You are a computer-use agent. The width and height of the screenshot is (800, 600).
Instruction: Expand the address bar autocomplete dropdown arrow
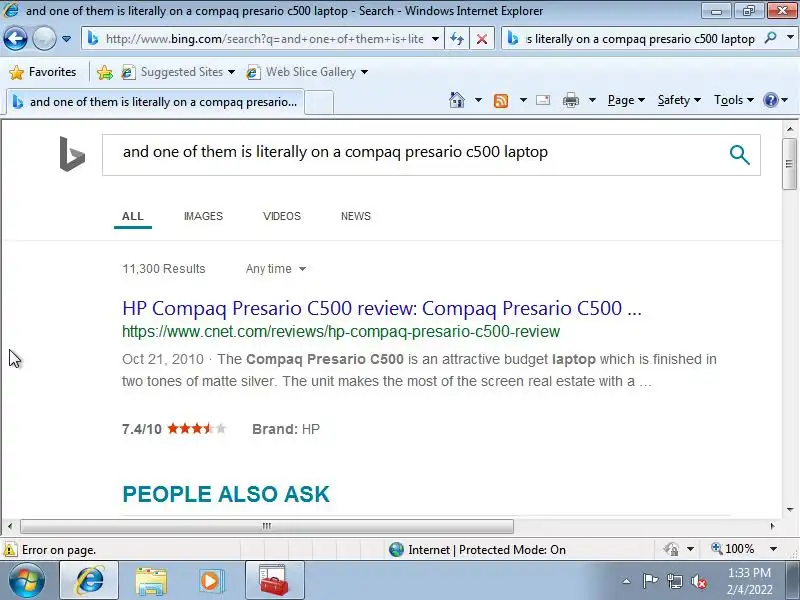click(435, 39)
